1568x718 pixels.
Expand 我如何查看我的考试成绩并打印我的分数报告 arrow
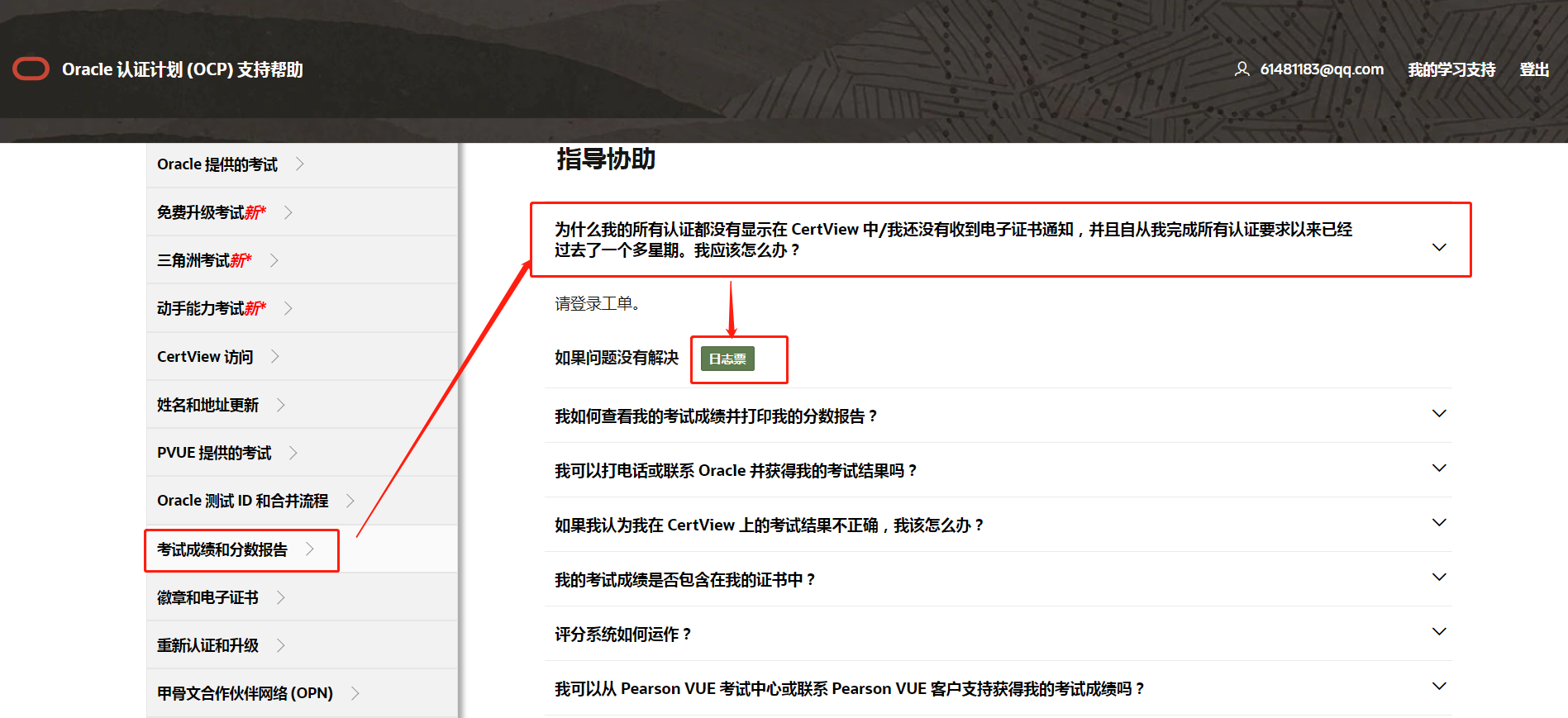(x=1439, y=413)
